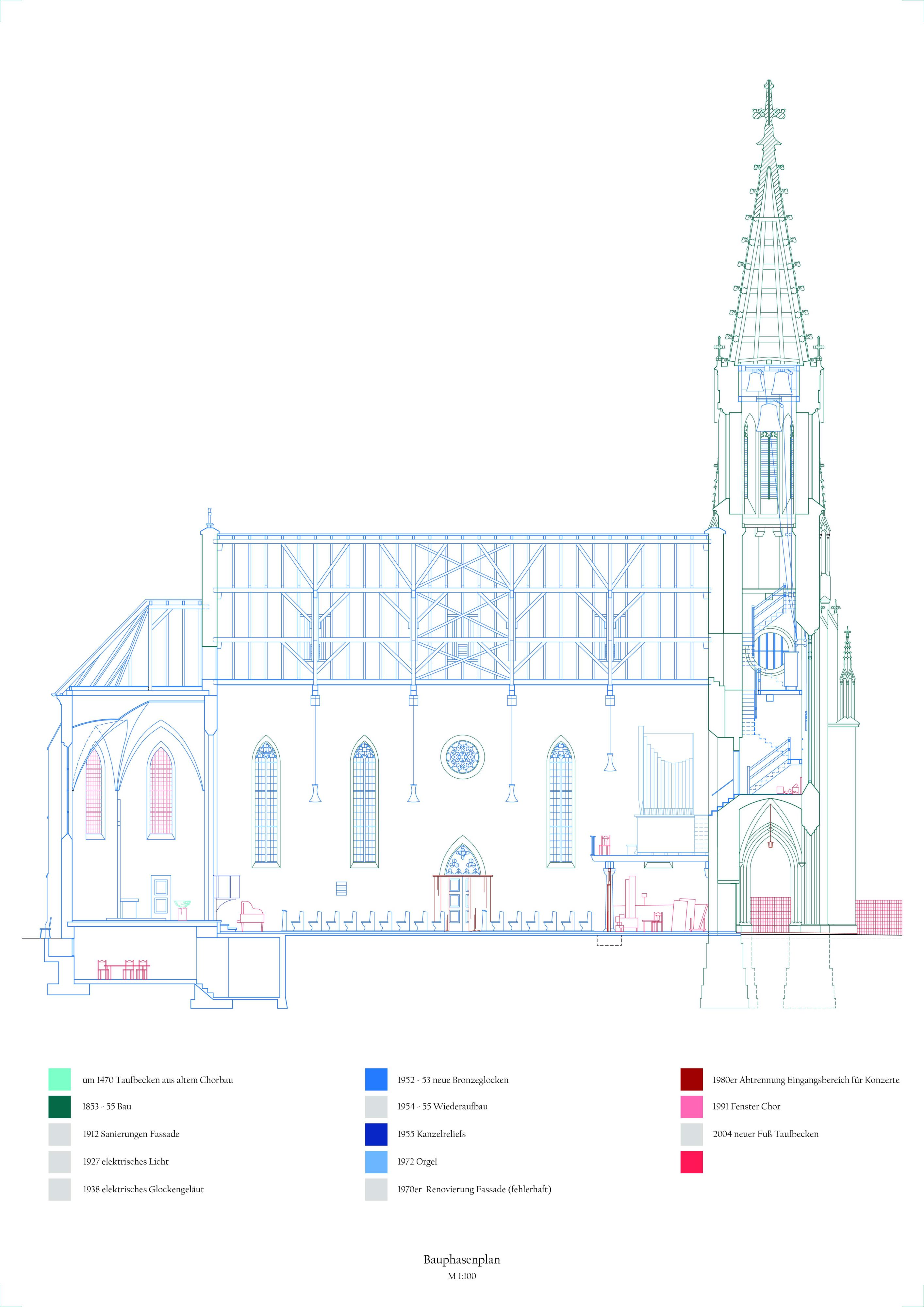Click the table and chairs in the basement
The image size is (924, 1307).
pos(124,969)
